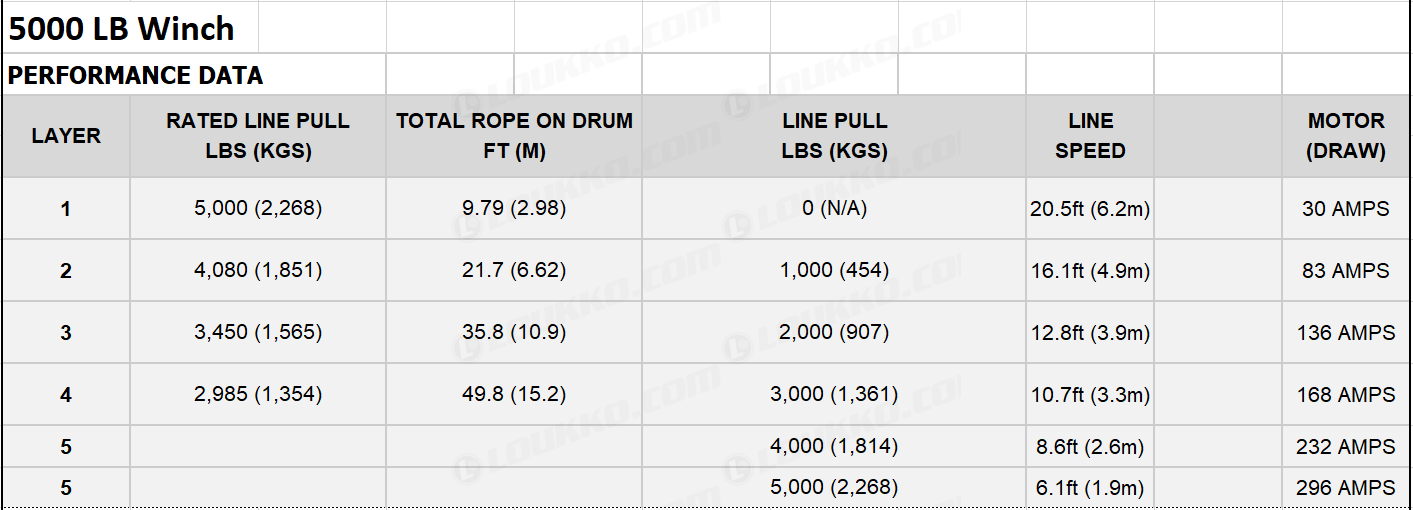This screenshot has height=510, width=1413.
Task: Select the 20.5ft (6.2m) speed cell
Action: coord(1090,209)
